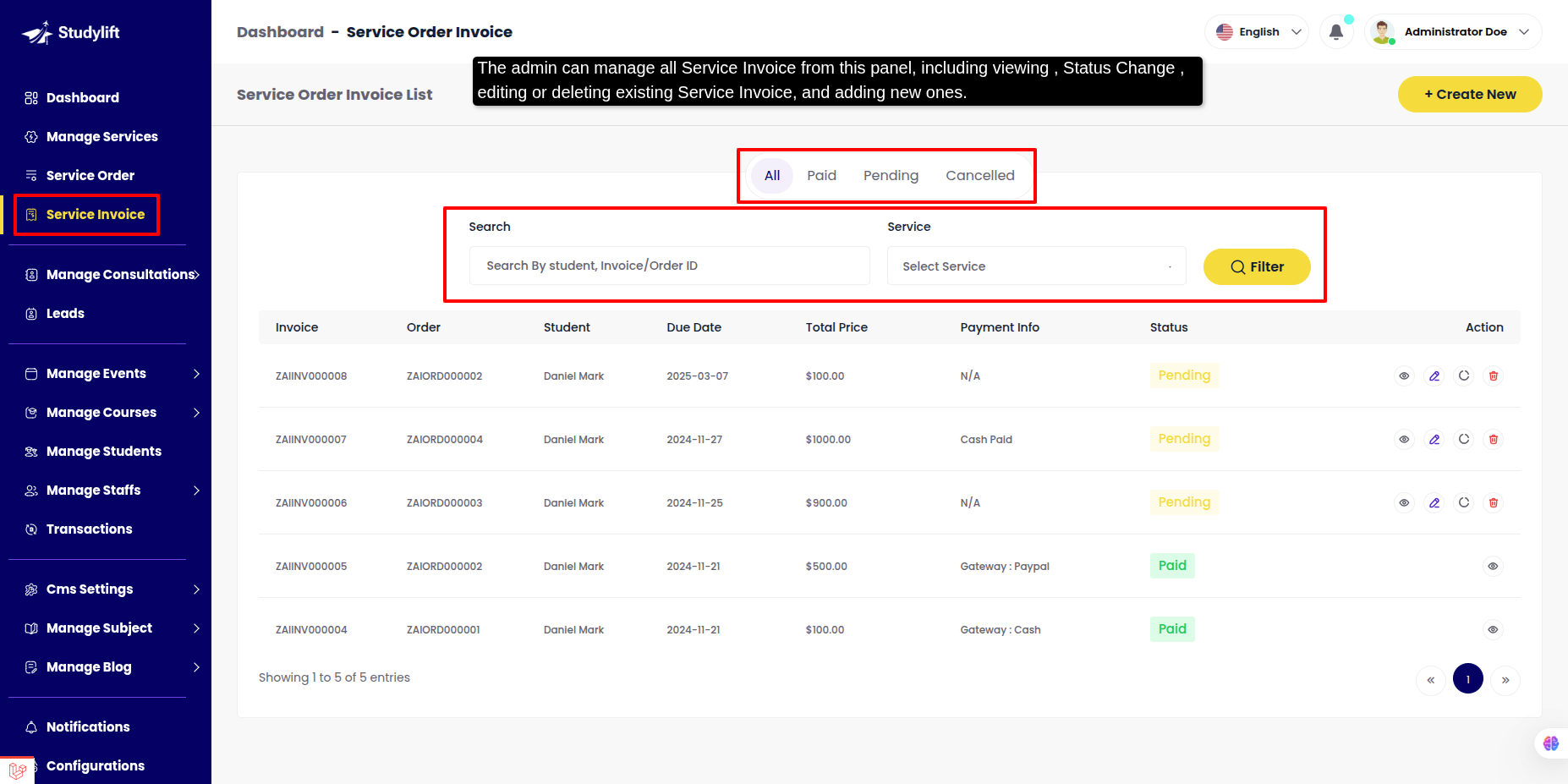The width and height of the screenshot is (1568, 784).
Task: Delete invoice ZAIINV000006 trash icon
Action: (1494, 502)
